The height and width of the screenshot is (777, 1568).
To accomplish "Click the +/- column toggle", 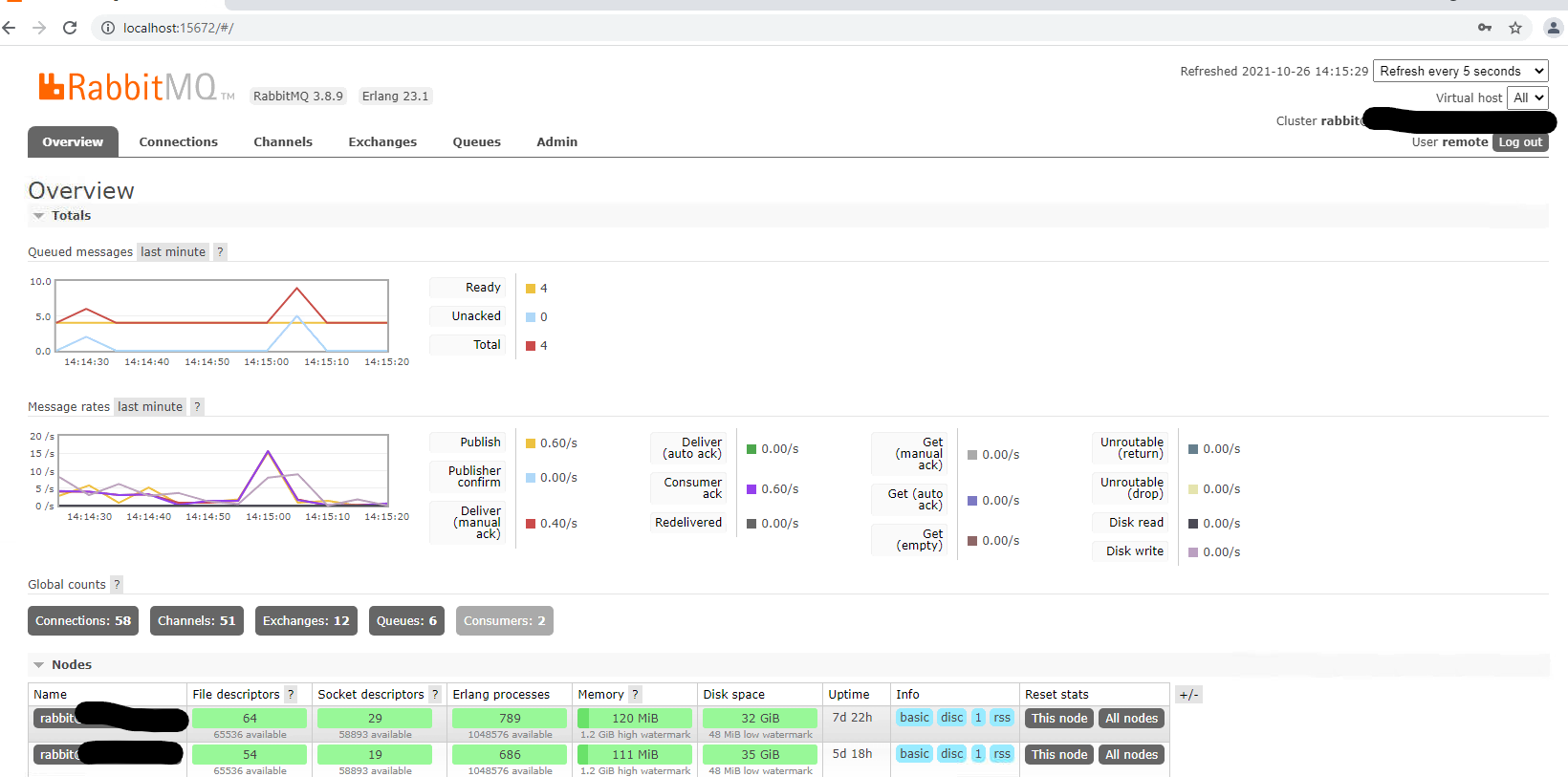I will pos(1188,695).
